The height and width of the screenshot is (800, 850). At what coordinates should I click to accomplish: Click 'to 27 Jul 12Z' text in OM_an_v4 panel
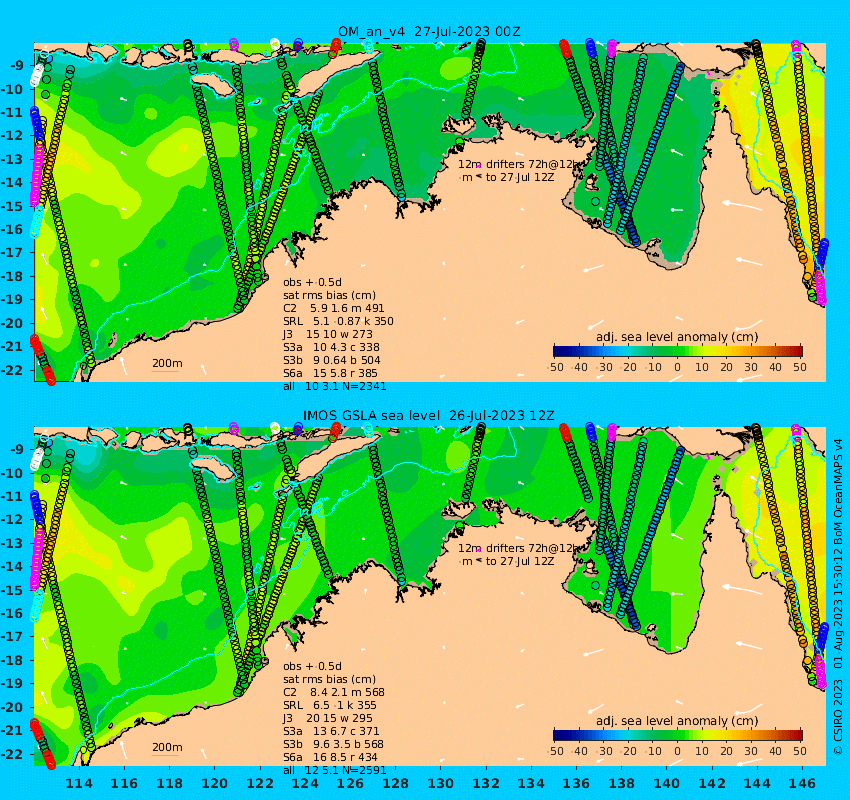[520, 177]
